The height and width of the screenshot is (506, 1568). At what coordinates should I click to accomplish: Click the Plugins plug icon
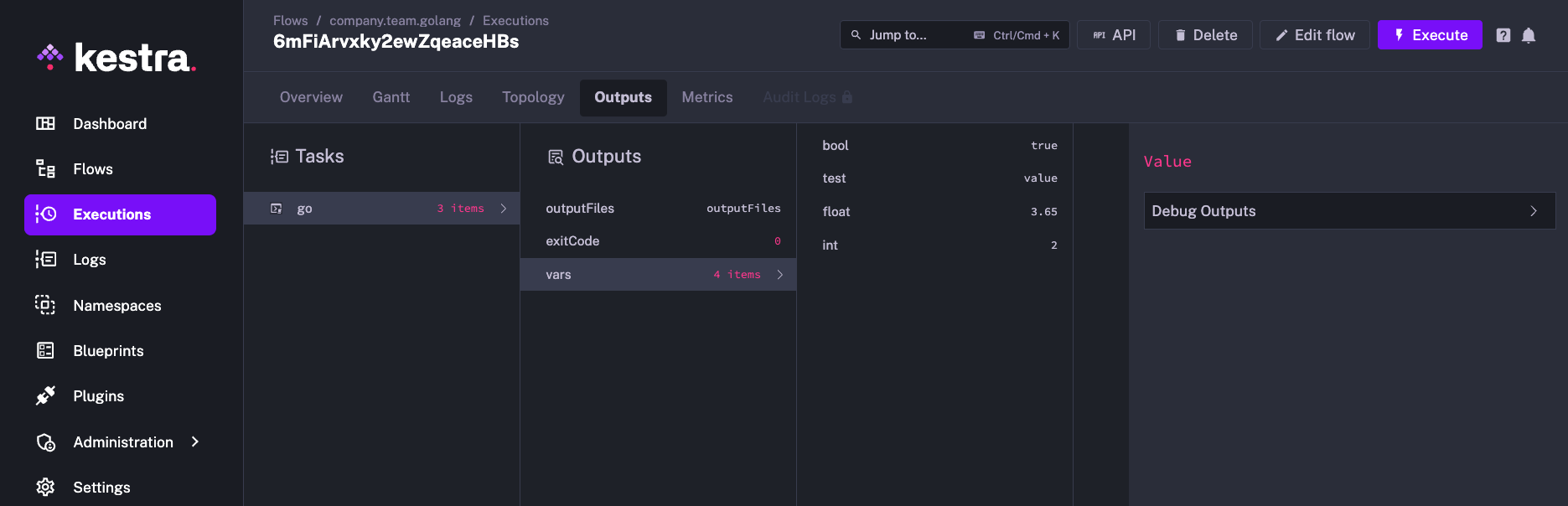pyautogui.click(x=45, y=396)
